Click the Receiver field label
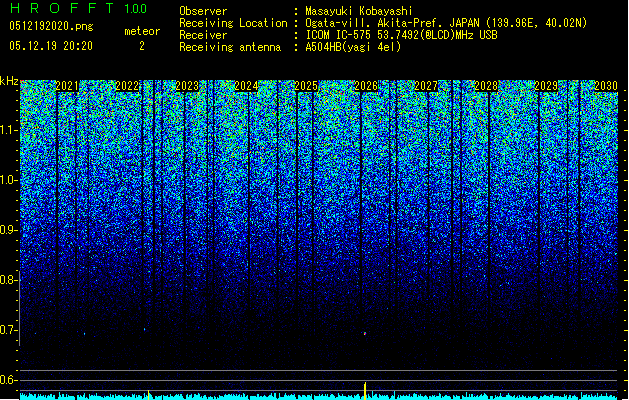Image resolution: width=629 pixels, height=400 pixels. tap(203, 35)
